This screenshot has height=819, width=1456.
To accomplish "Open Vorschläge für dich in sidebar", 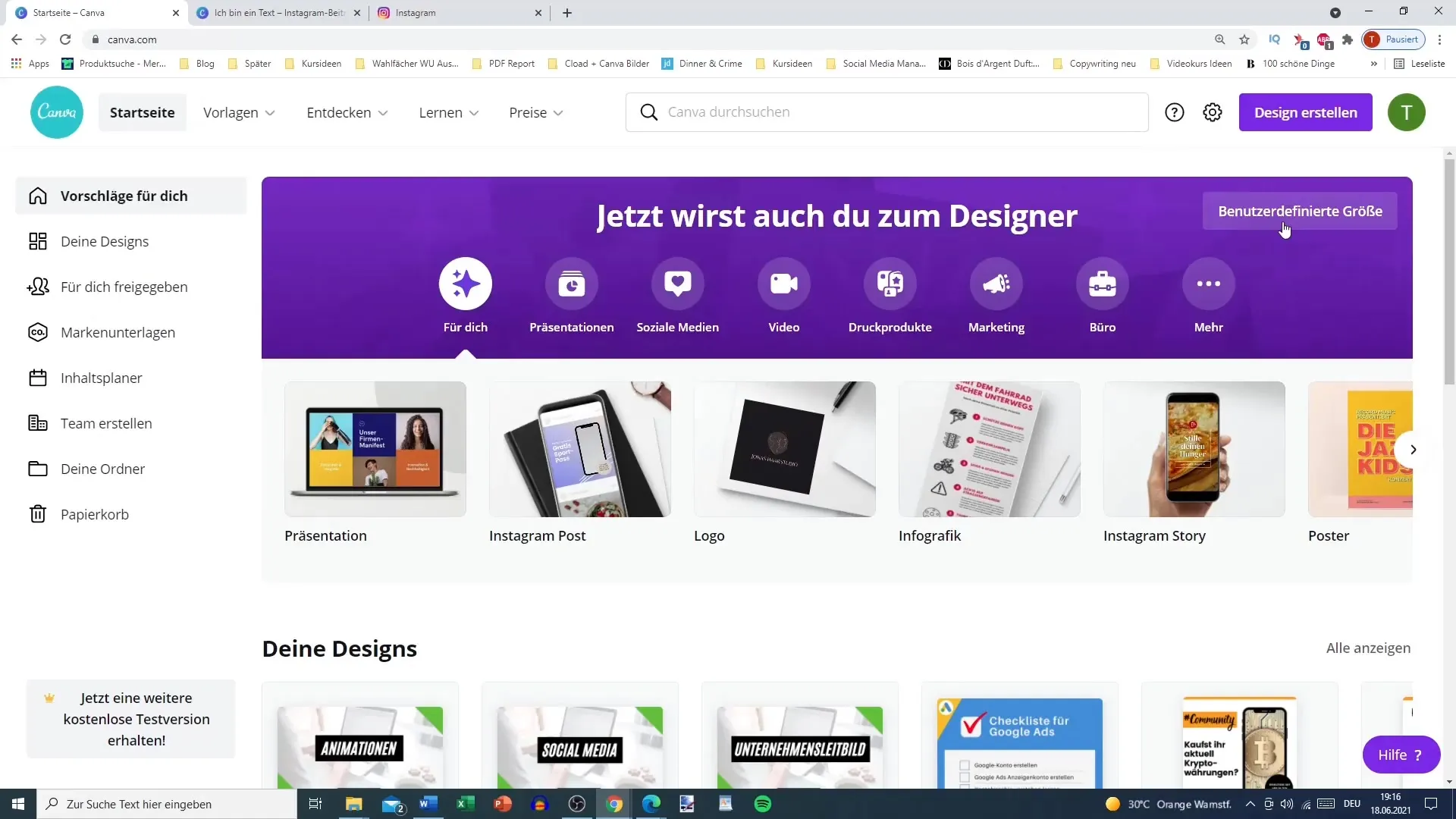I will coord(130,196).
